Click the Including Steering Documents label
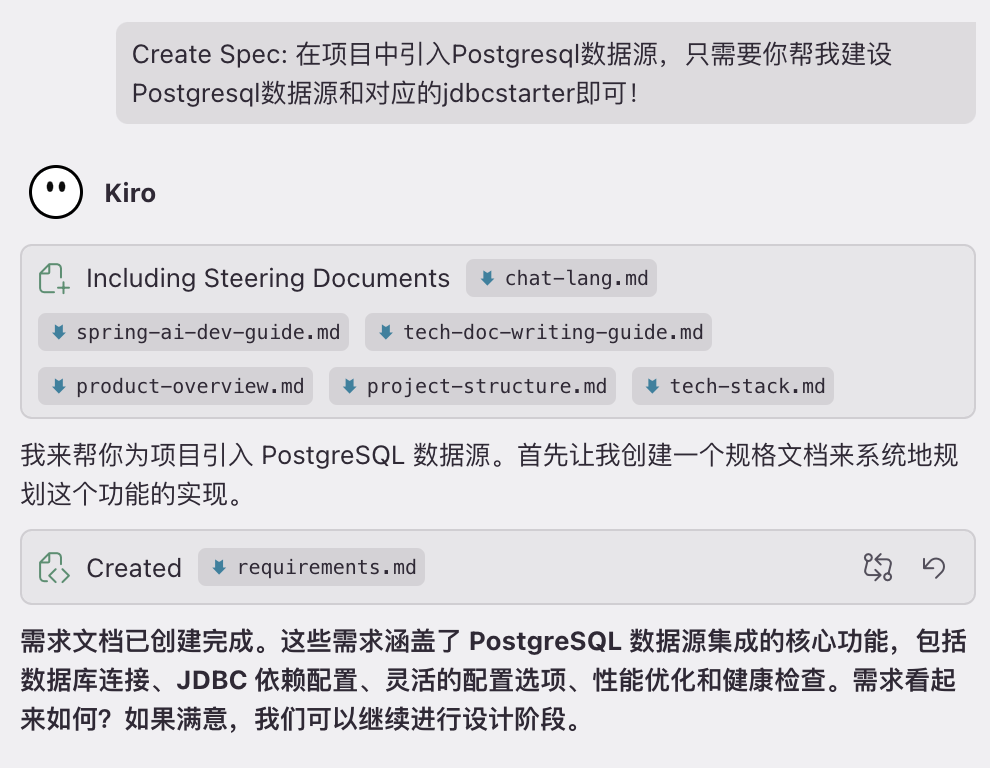Viewport: 990px width, 768px height. click(268, 278)
